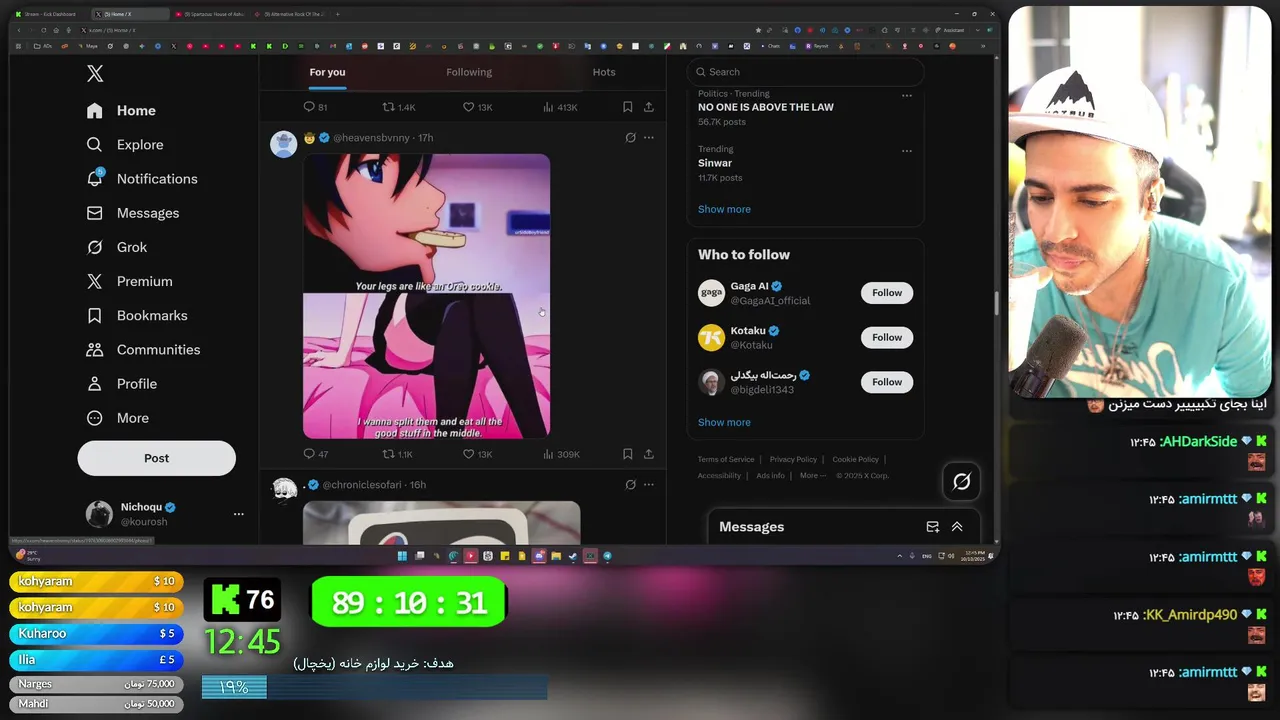This screenshot has height=720, width=1280.
Task: Open the Cookie Policy link
Action: coord(855,460)
